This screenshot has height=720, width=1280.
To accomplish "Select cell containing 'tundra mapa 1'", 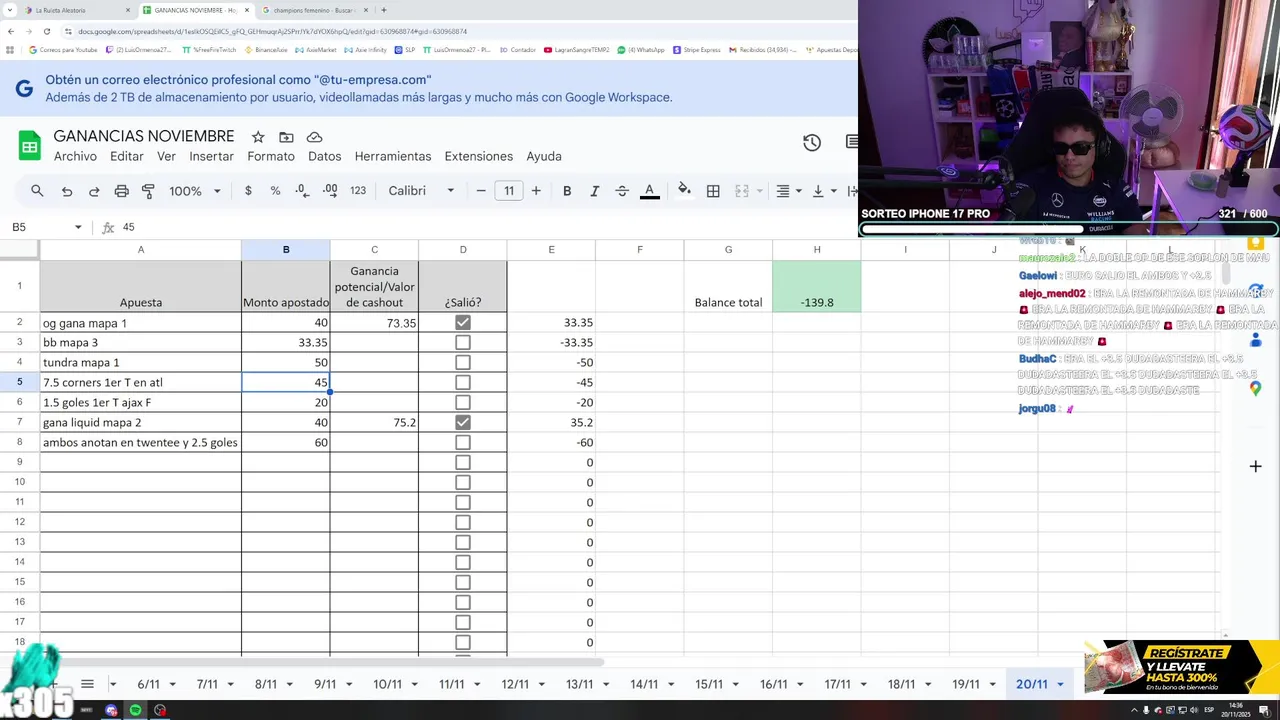I will pos(141,362).
